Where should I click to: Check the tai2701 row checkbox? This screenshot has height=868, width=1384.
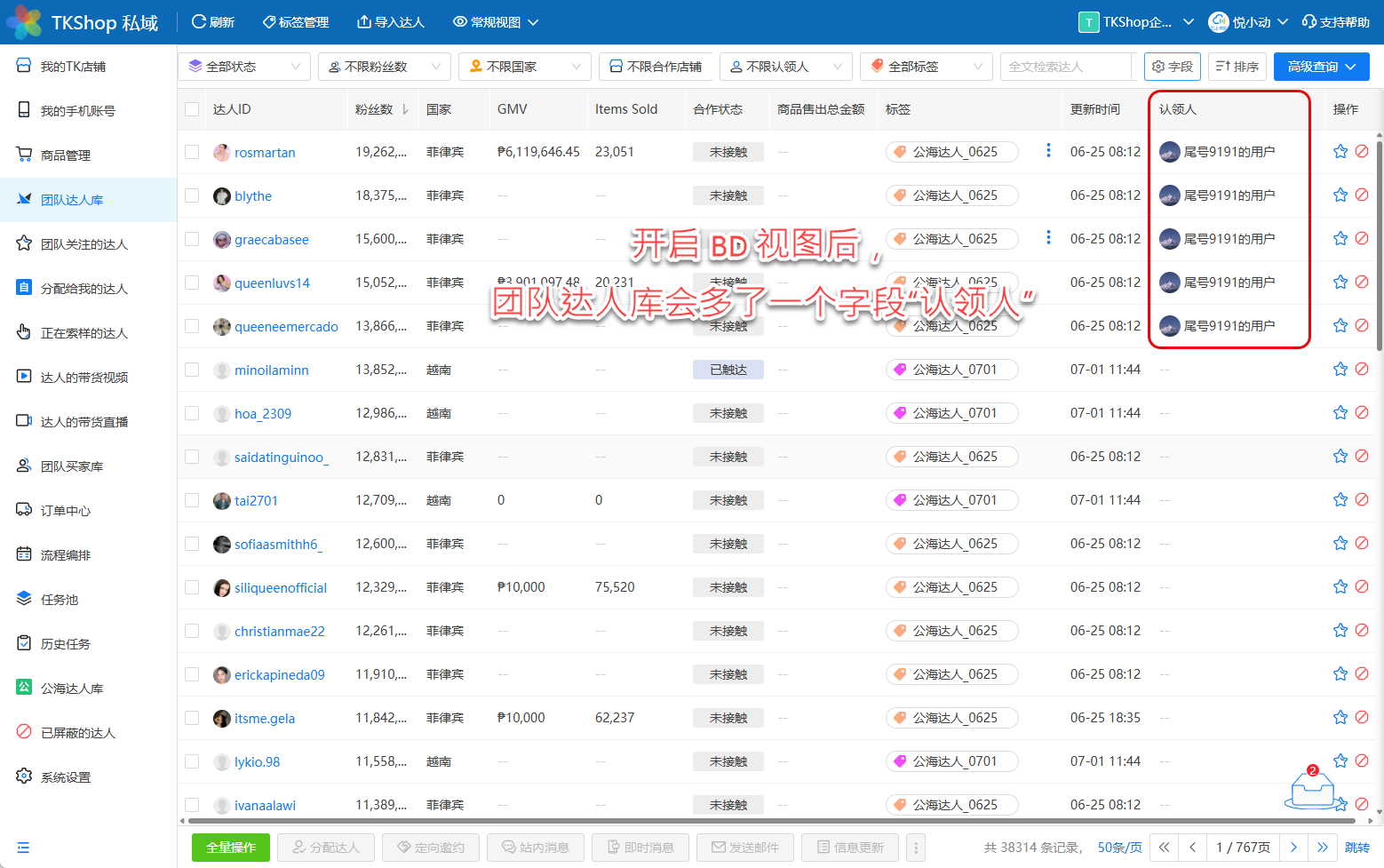pyautogui.click(x=192, y=500)
